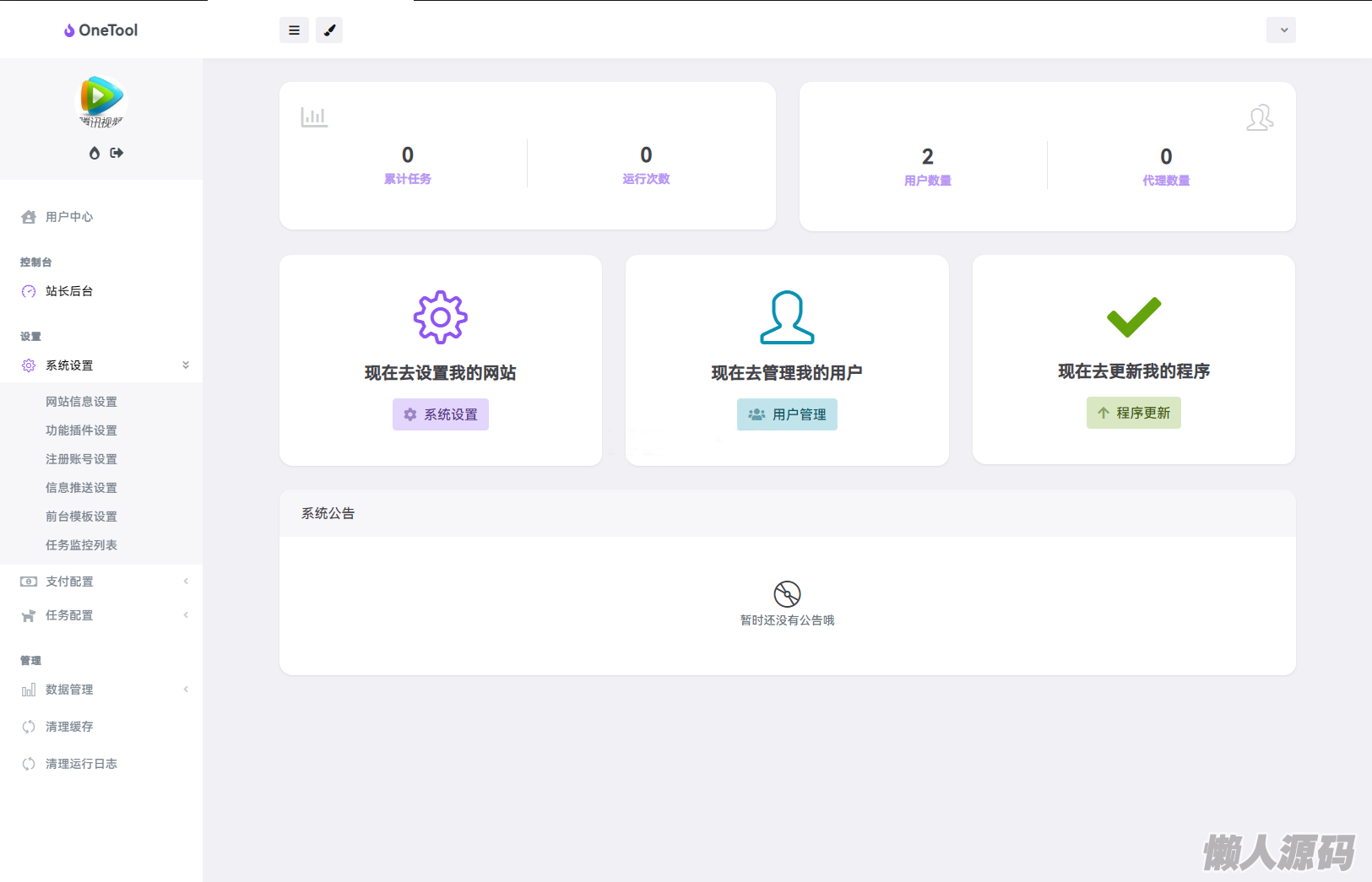This screenshot has width=1372, height=882.
Task: Click the users icon in user stats card
Action: point(1260,117)
